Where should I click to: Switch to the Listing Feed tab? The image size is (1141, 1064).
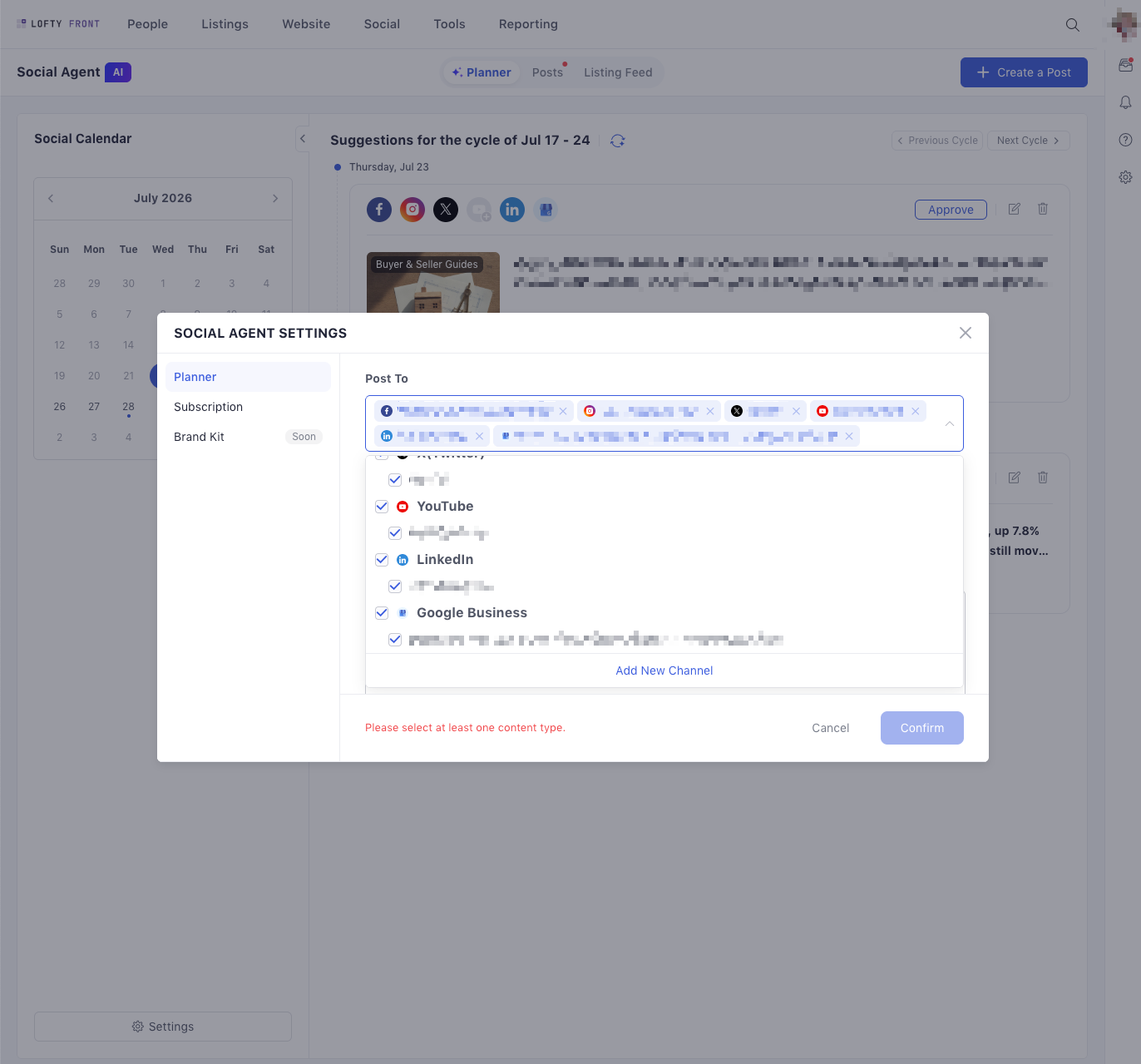tap(618, 72)
